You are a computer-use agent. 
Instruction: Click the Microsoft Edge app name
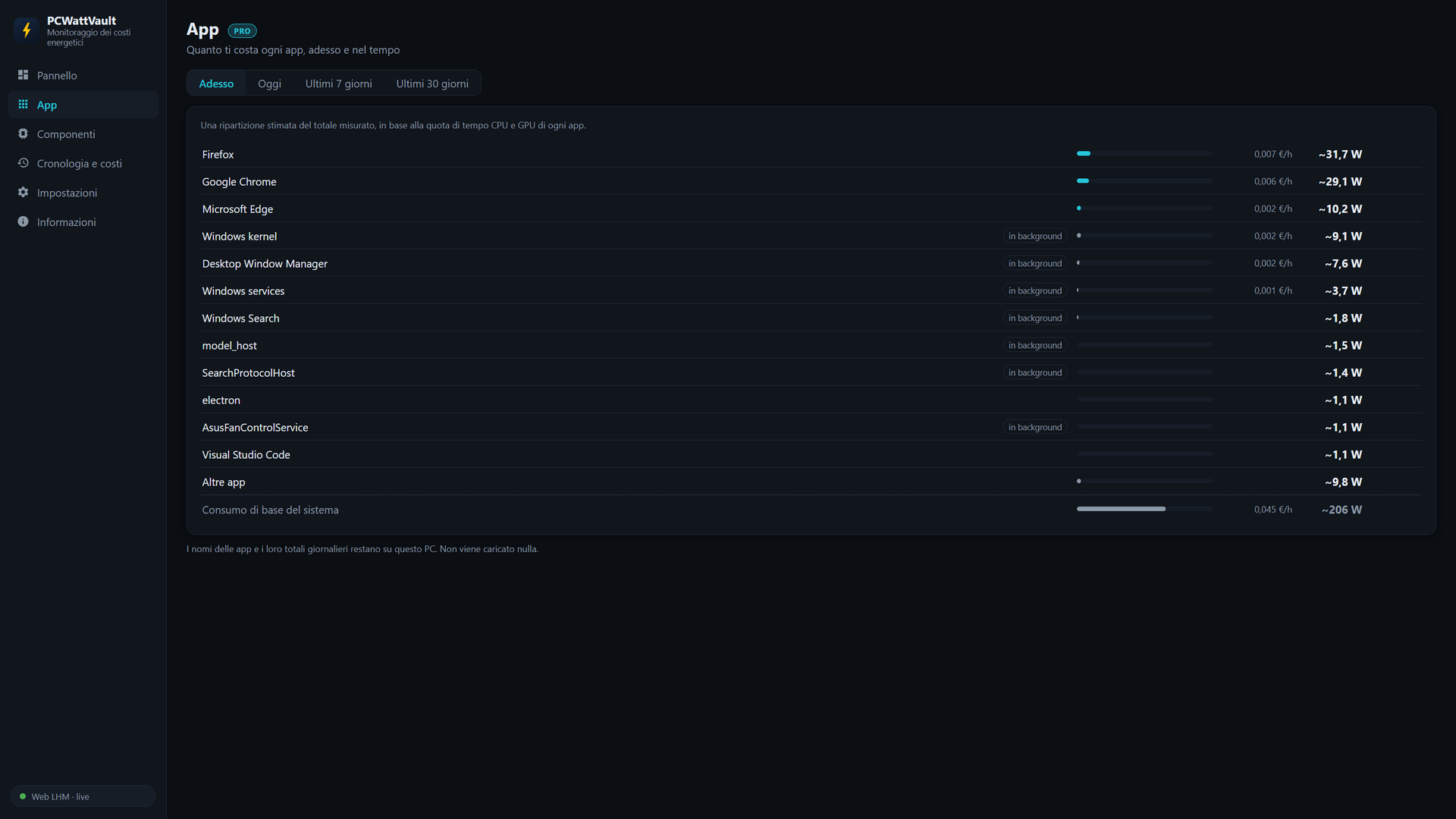coord(237,209)
